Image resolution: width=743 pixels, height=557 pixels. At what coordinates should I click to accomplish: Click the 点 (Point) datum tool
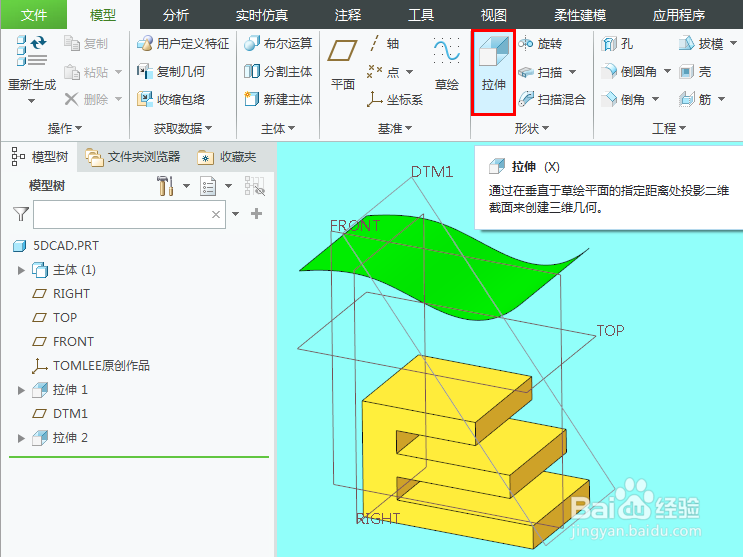(x=384, y=72)
